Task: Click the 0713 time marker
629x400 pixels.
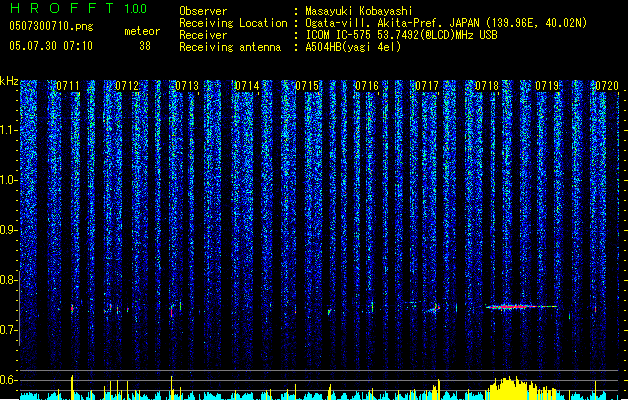Action: click(x=187, y=86)
